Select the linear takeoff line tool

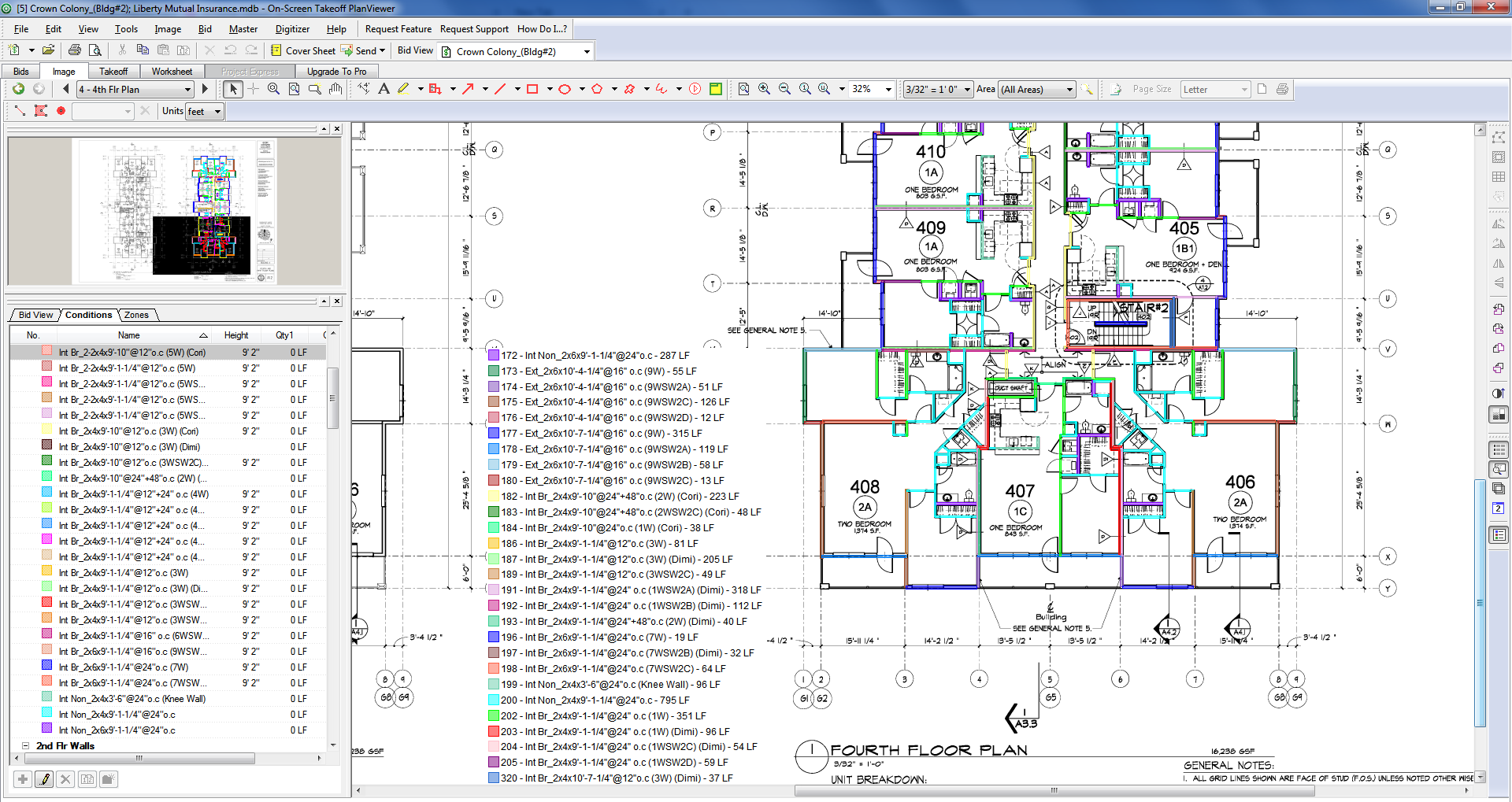pos(20,111)
